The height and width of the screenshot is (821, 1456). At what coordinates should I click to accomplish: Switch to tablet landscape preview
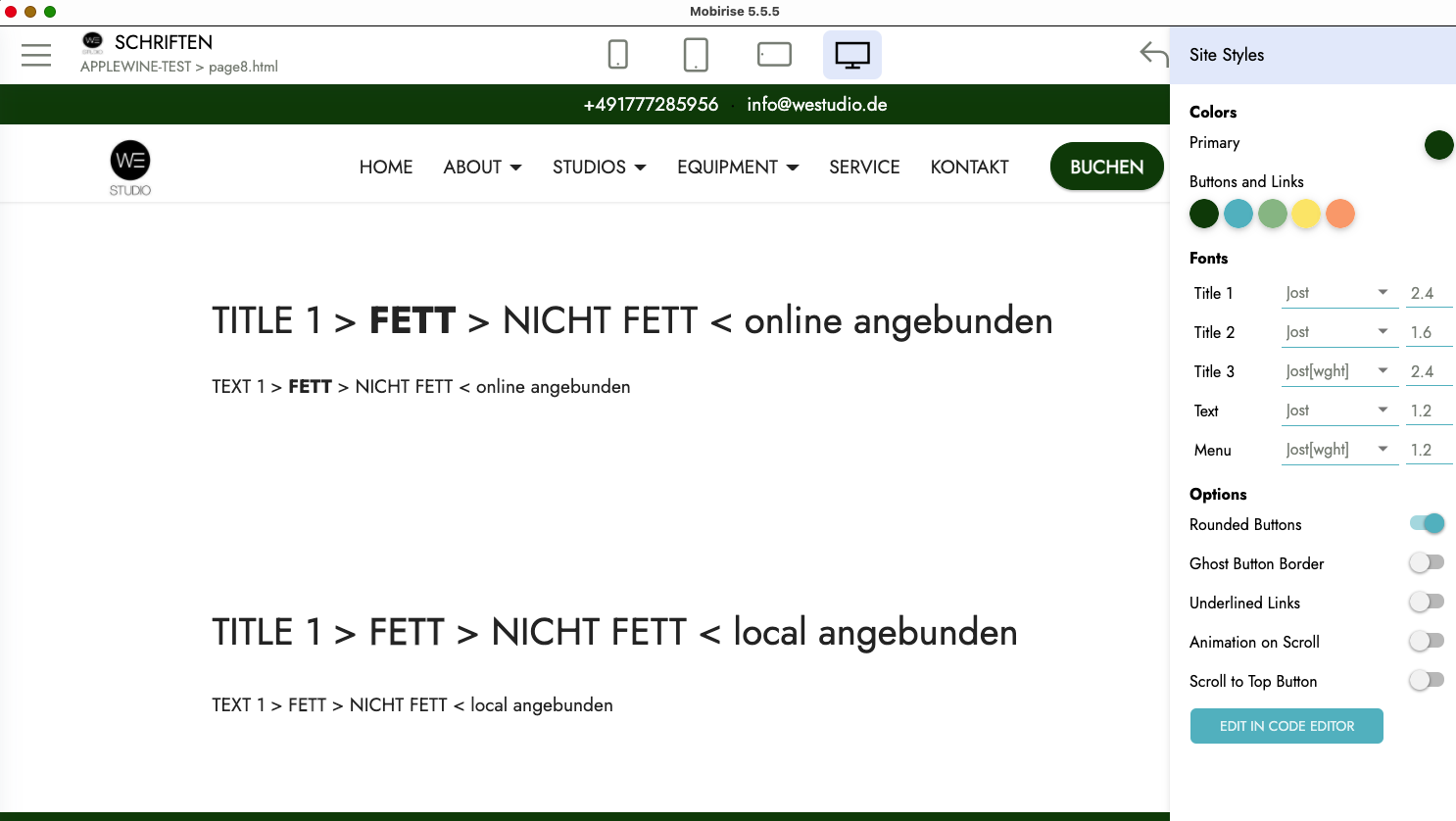coord(774,55)
